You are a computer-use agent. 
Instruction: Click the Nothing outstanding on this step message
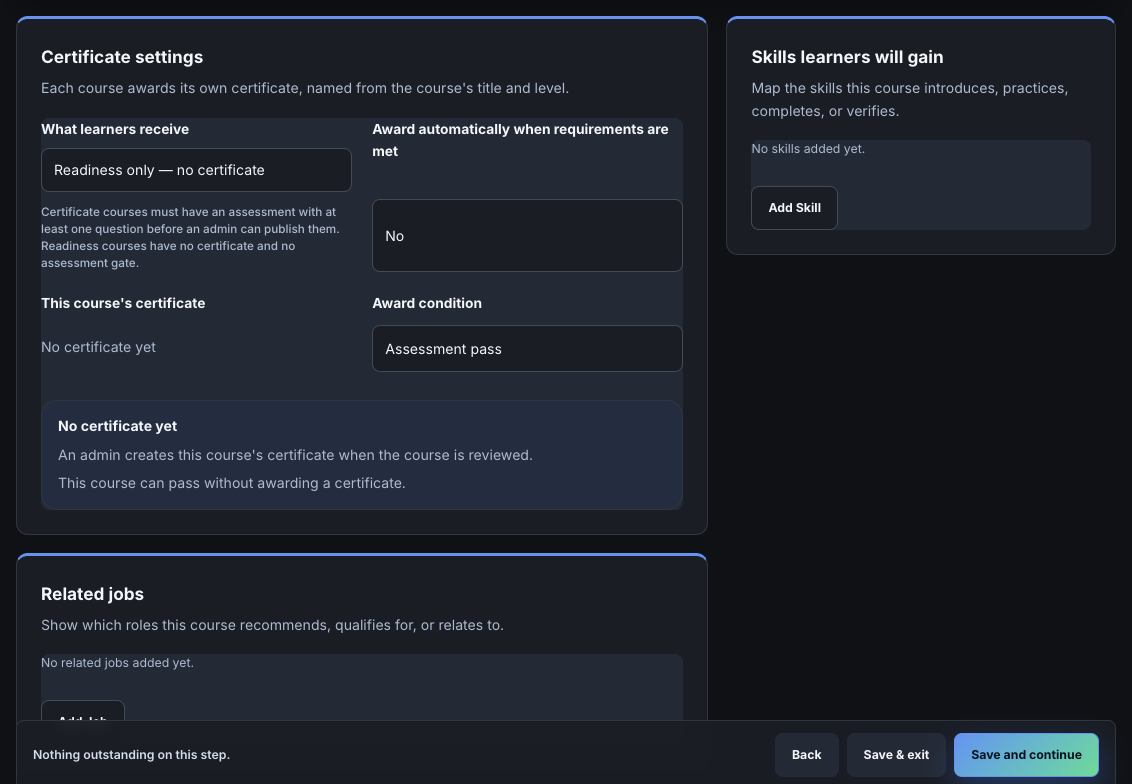pos(131,754)
